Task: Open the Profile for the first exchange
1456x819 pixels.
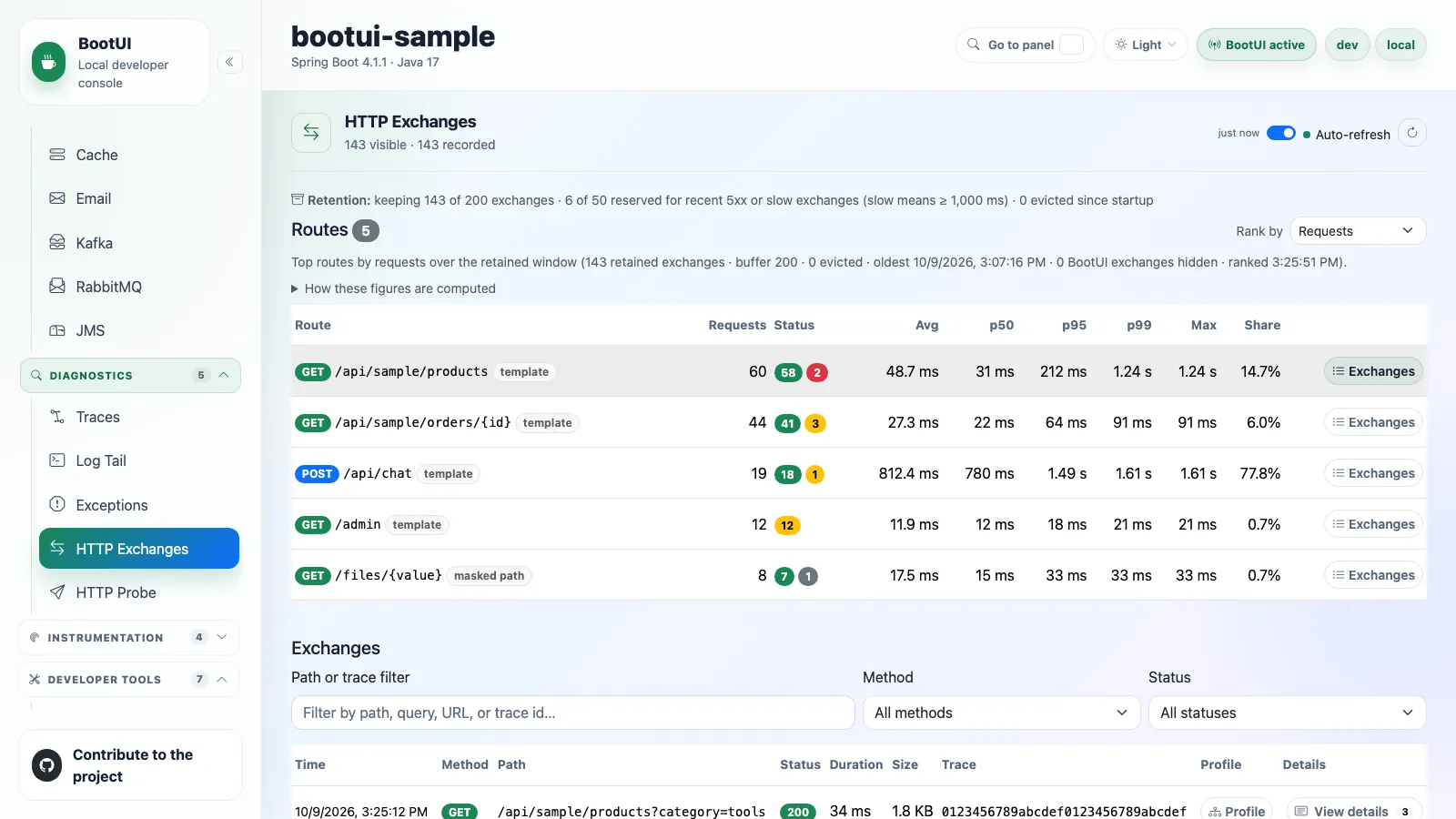Action: tap(1237, 811)
